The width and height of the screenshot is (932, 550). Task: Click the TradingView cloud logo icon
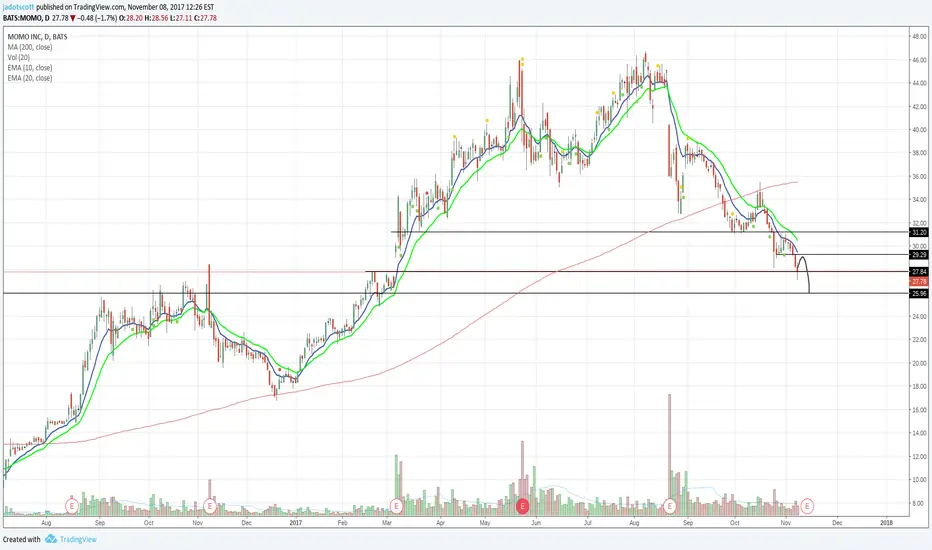coord(51,539)
